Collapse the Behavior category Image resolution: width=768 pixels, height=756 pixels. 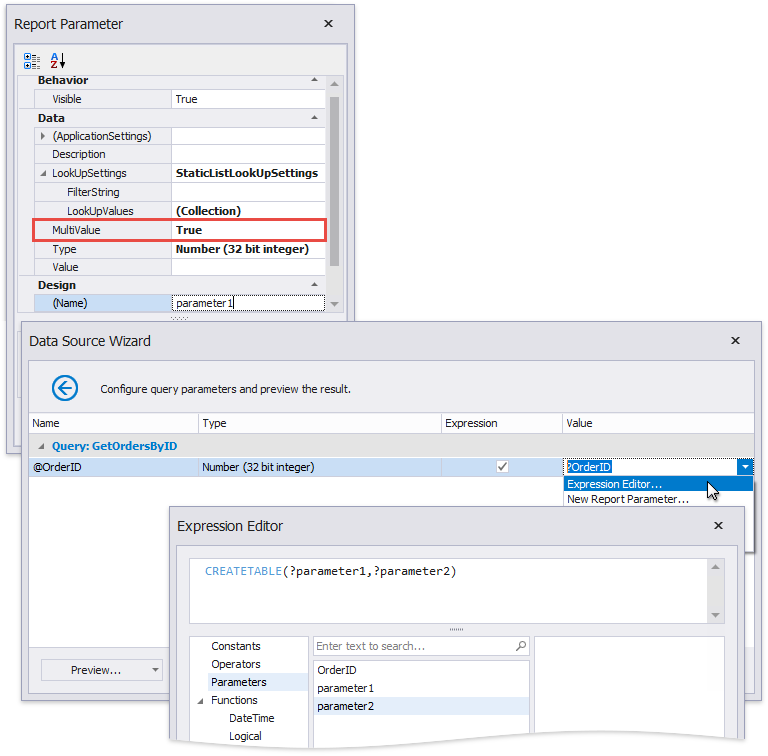pyautogui.click(x=314, y=80)
